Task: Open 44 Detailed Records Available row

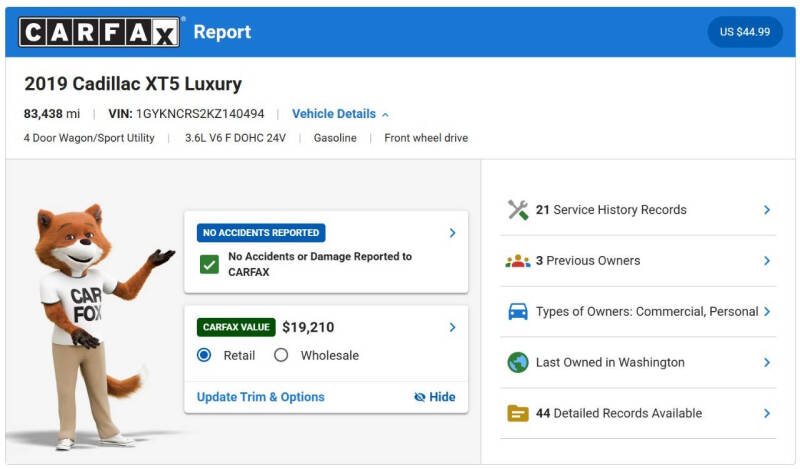Action: pyautogui.click(x=638, y=413)
